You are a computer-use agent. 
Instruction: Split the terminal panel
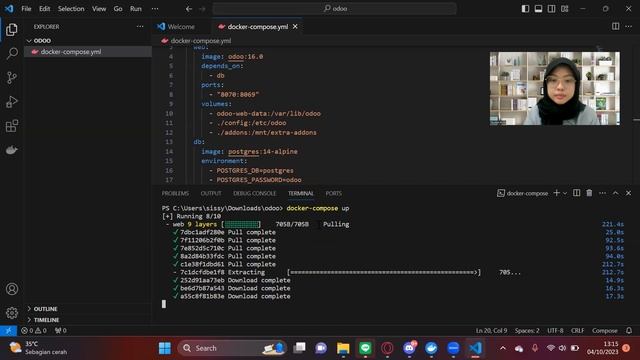click(576, 193)
